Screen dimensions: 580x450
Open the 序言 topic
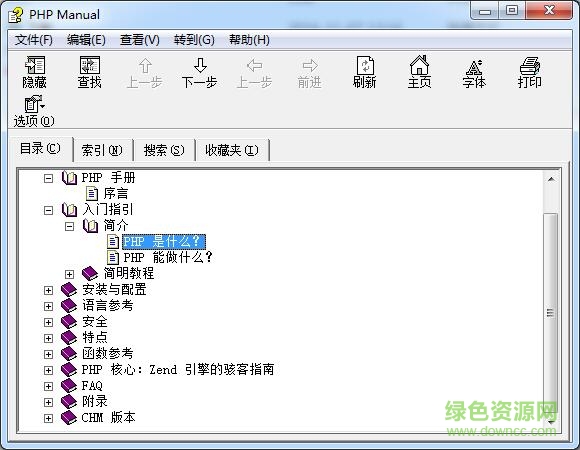pyautogui.click(x=116, y=193)
